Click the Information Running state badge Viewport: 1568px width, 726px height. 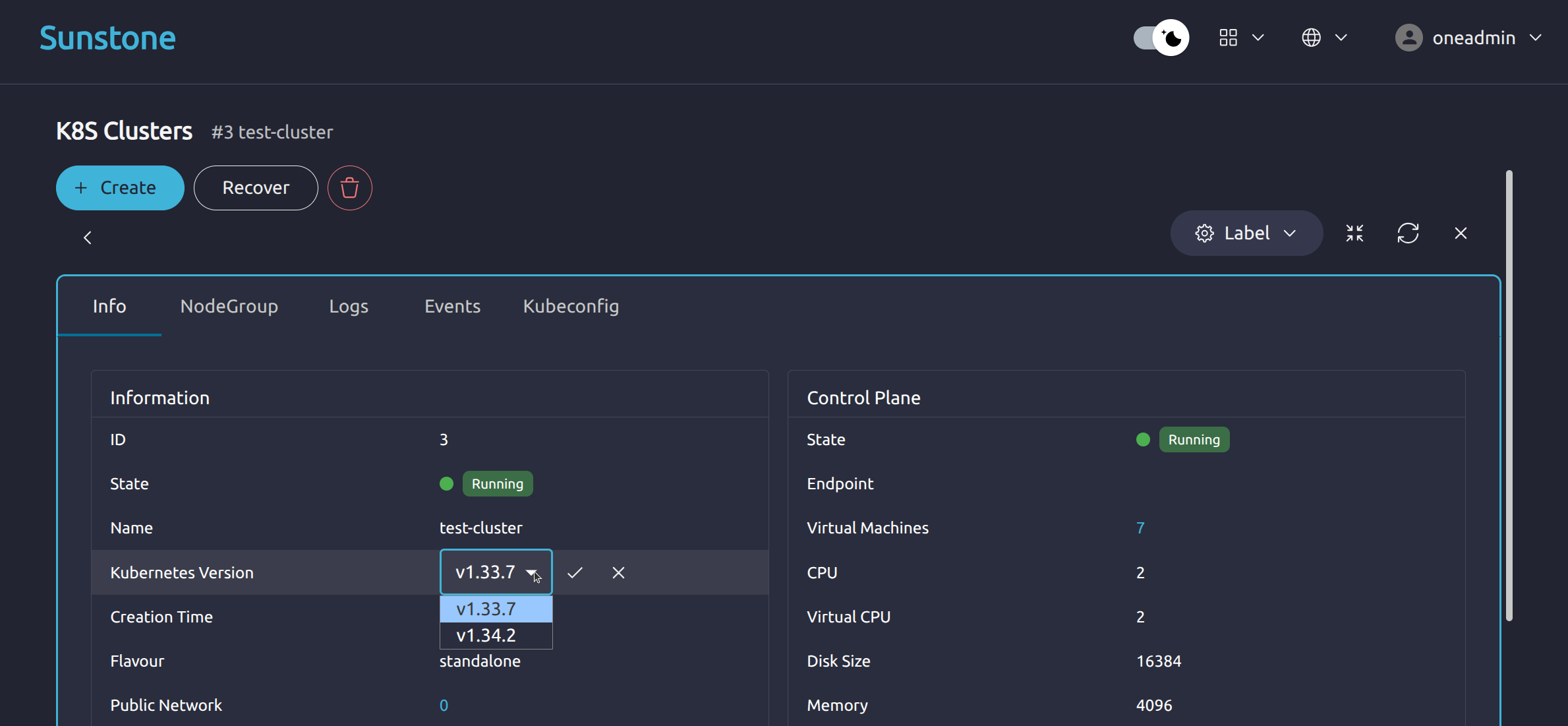[x=498, y=484]
